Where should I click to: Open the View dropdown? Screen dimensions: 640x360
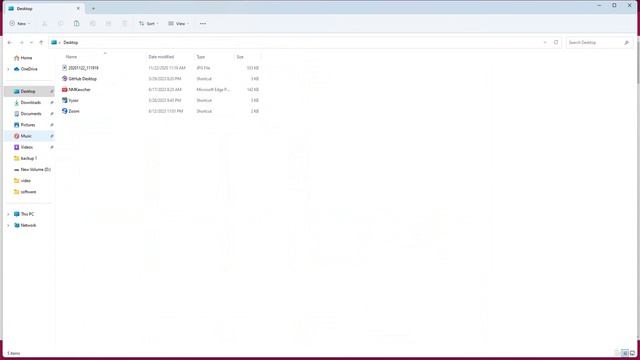pyautogui.click(x=179, y=24)
